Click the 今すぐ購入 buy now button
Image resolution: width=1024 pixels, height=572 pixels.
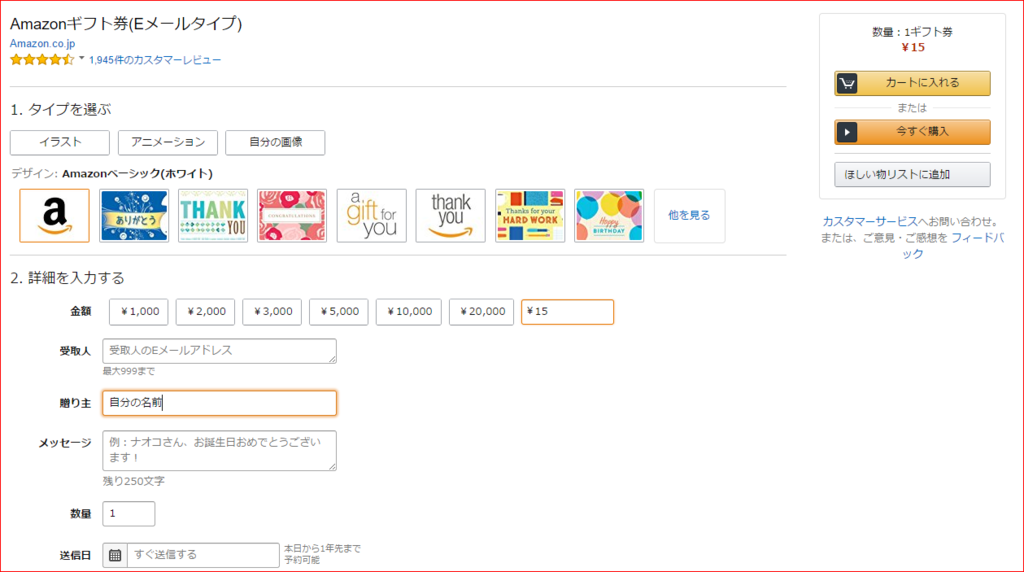click(x=912, y=132)
